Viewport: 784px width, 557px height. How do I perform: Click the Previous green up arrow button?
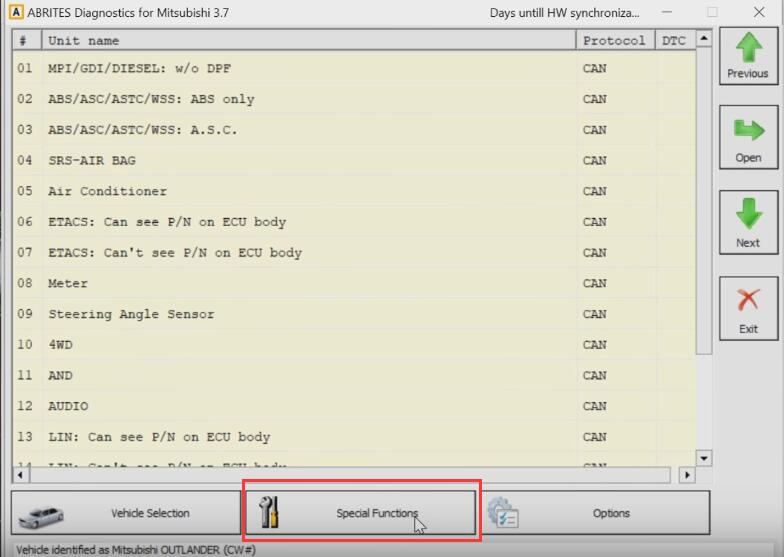pos(748,56)
